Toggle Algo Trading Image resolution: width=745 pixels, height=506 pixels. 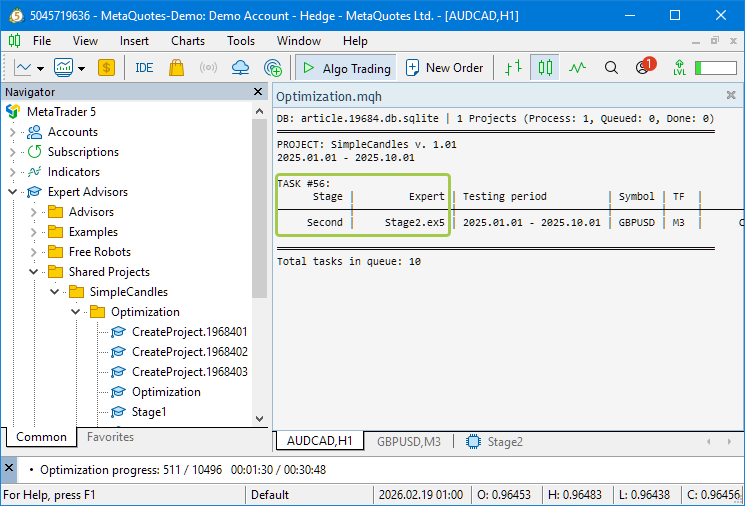pyautogui.click(x=346, y=68)
